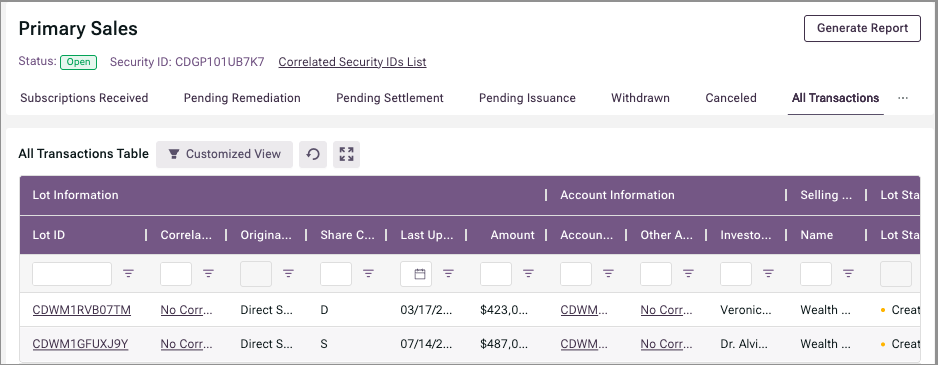
Task: Show more tabs via ellipsis menu
Action: [x=903, y=98]
